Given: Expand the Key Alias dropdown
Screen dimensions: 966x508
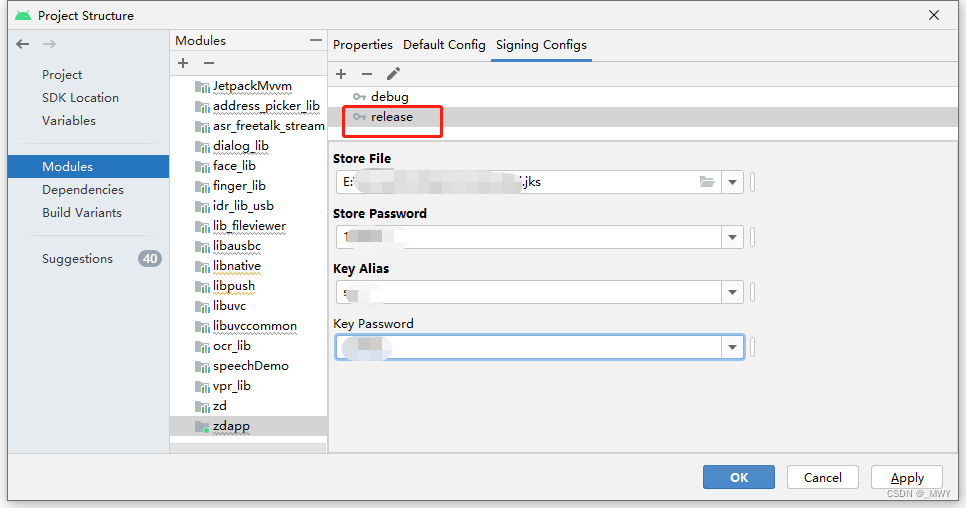Looking at the screenshot, I should 733,292.
